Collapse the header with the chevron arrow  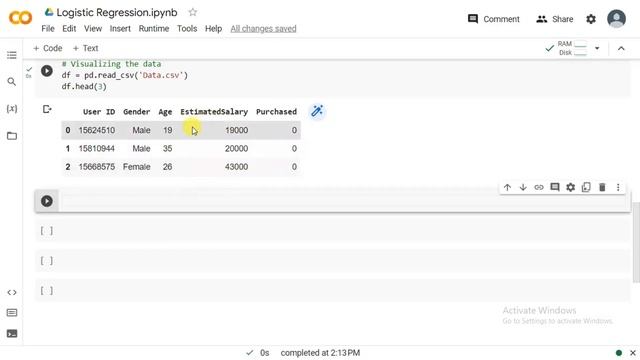(621, 49)
